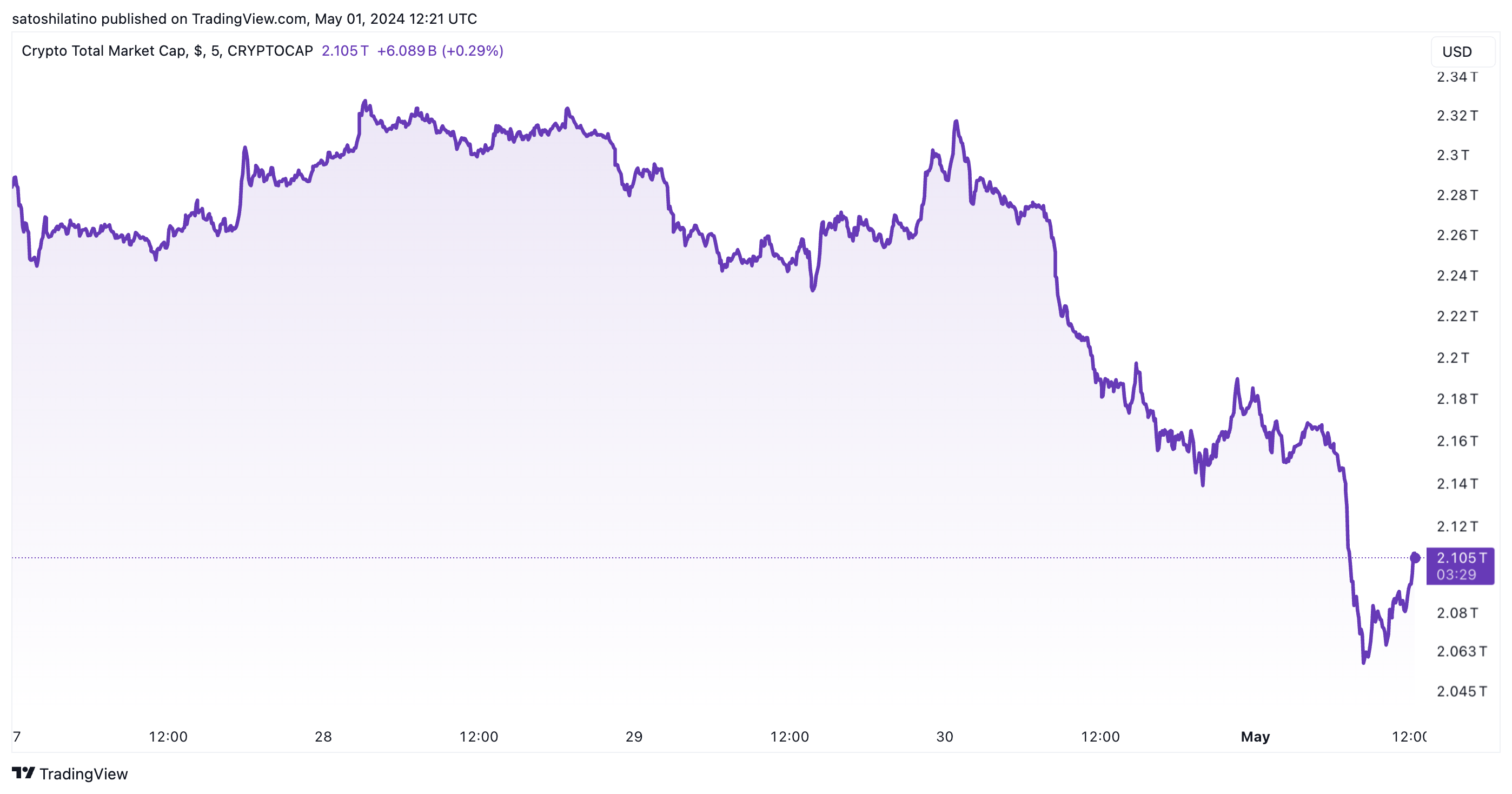Click the purple 2.105 T current price label
Screen dimensions: 1512x794
coord(1461,557)
